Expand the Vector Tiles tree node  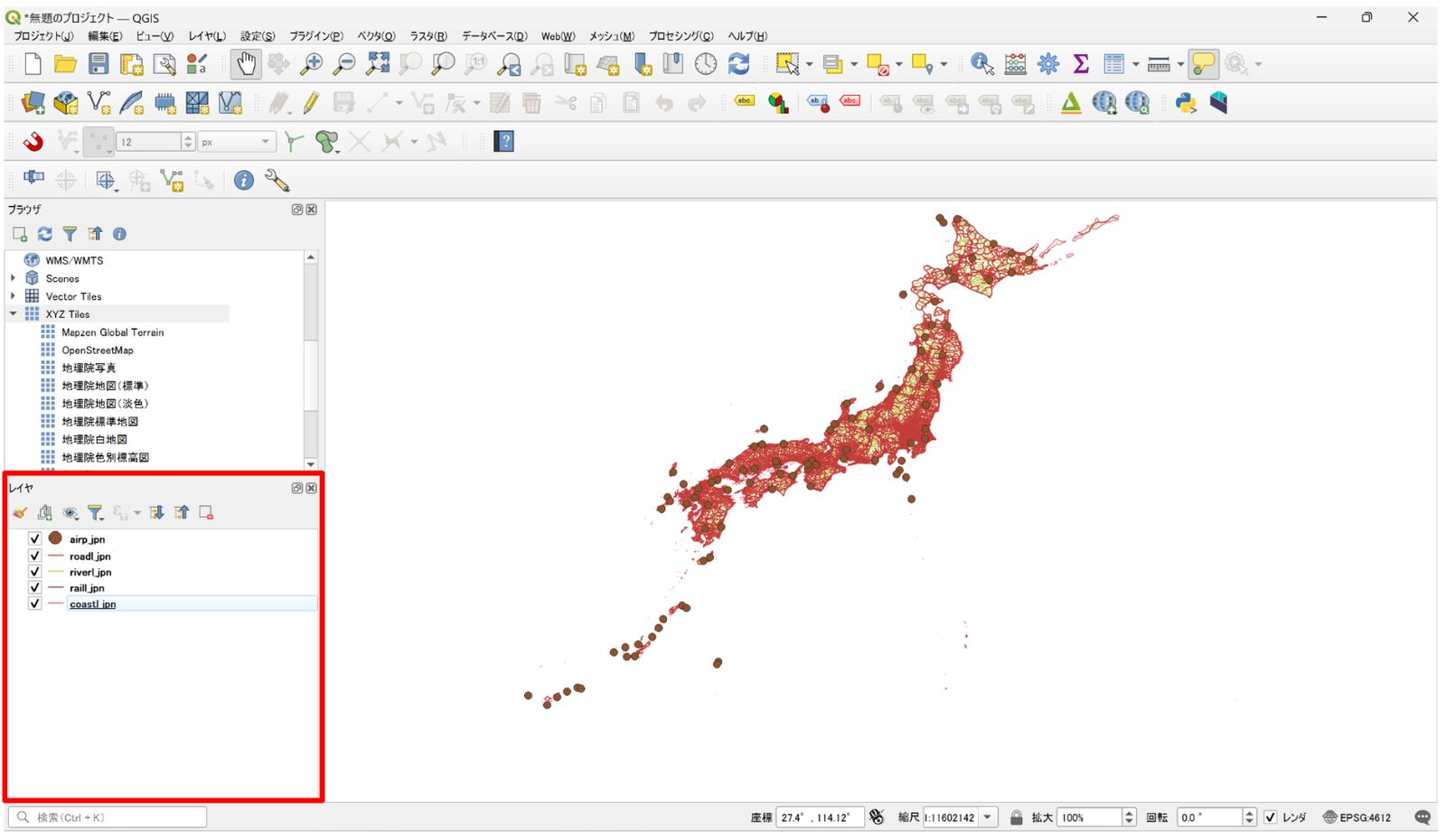[x=14, y=296]
